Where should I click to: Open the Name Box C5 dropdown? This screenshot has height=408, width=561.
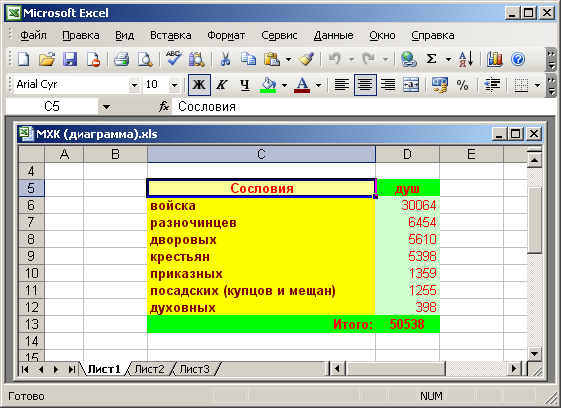coord(106,107)
